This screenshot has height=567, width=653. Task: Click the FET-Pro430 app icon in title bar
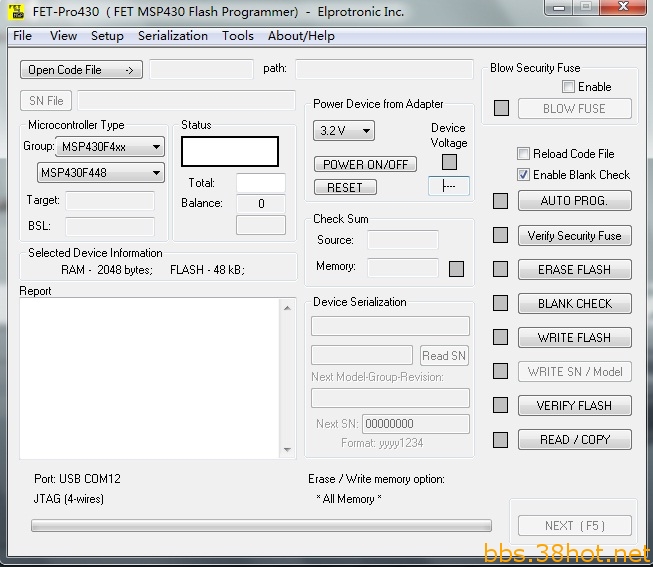tap(17, 11)
